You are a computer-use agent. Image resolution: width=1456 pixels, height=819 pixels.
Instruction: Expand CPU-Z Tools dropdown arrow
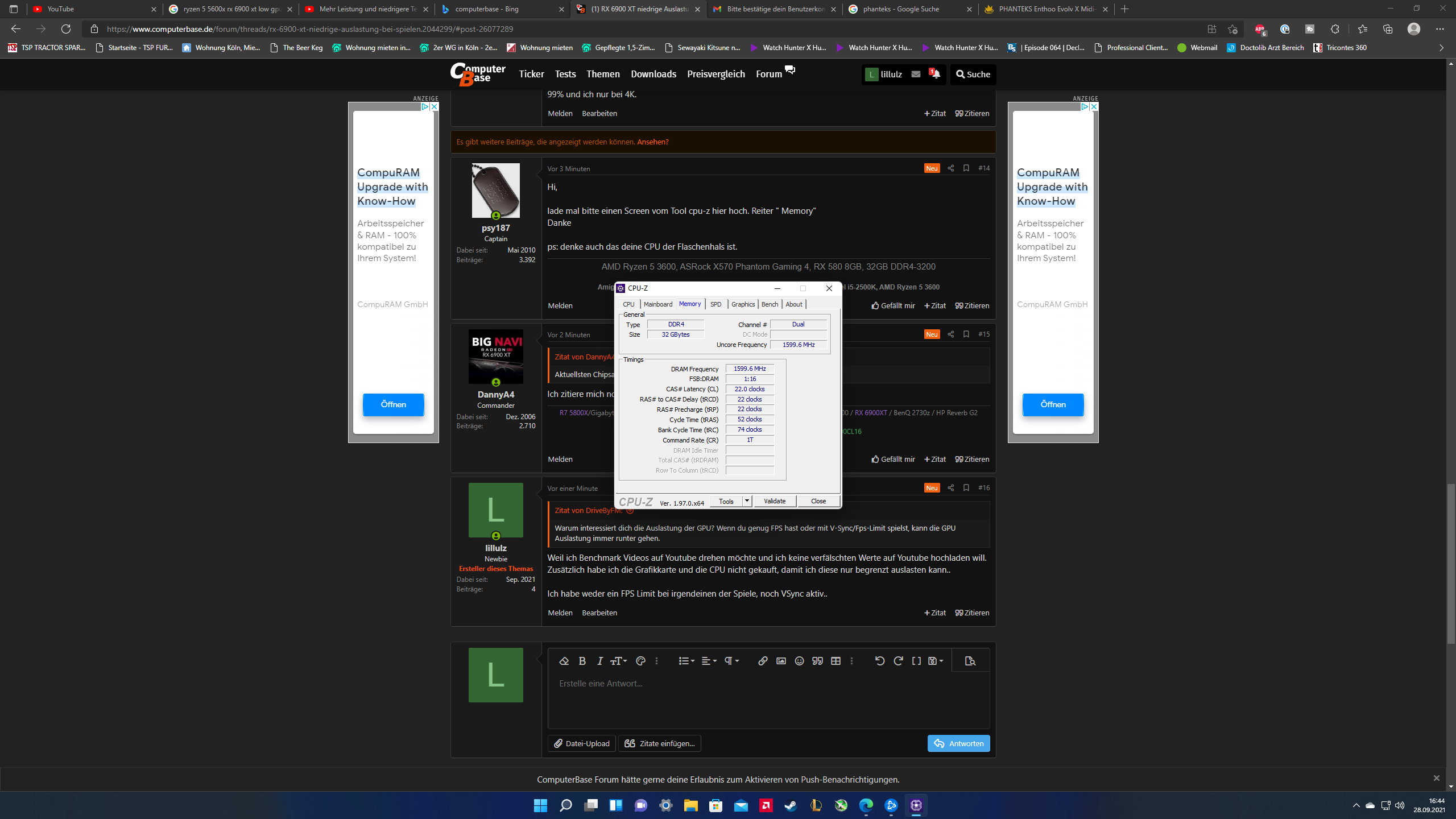click(x=747, y=501)
